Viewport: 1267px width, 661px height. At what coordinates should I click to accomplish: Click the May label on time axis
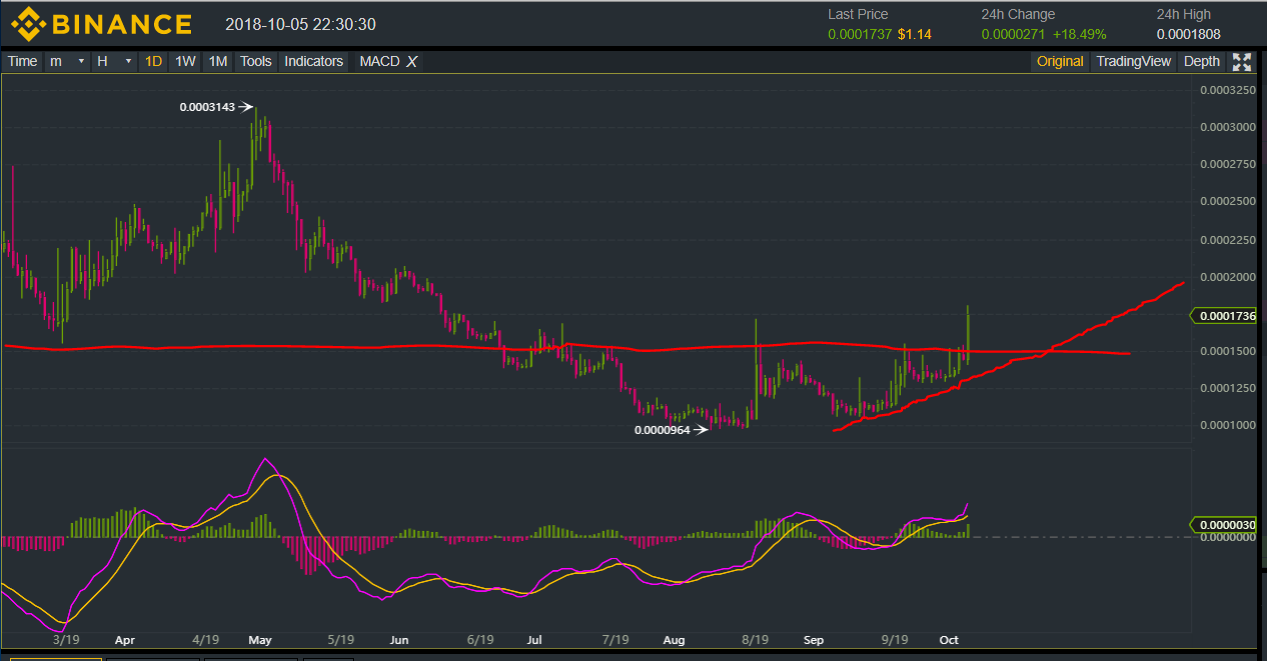click(260, 638)
